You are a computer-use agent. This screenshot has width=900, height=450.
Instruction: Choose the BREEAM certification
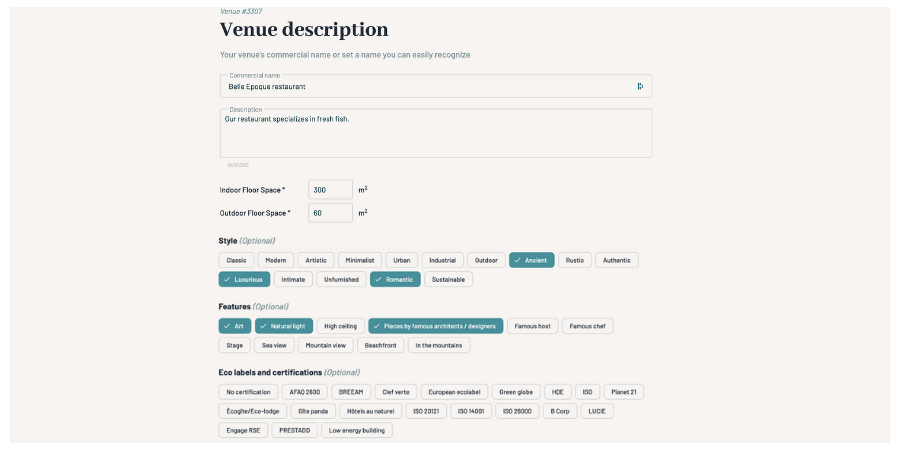[351, 392]
